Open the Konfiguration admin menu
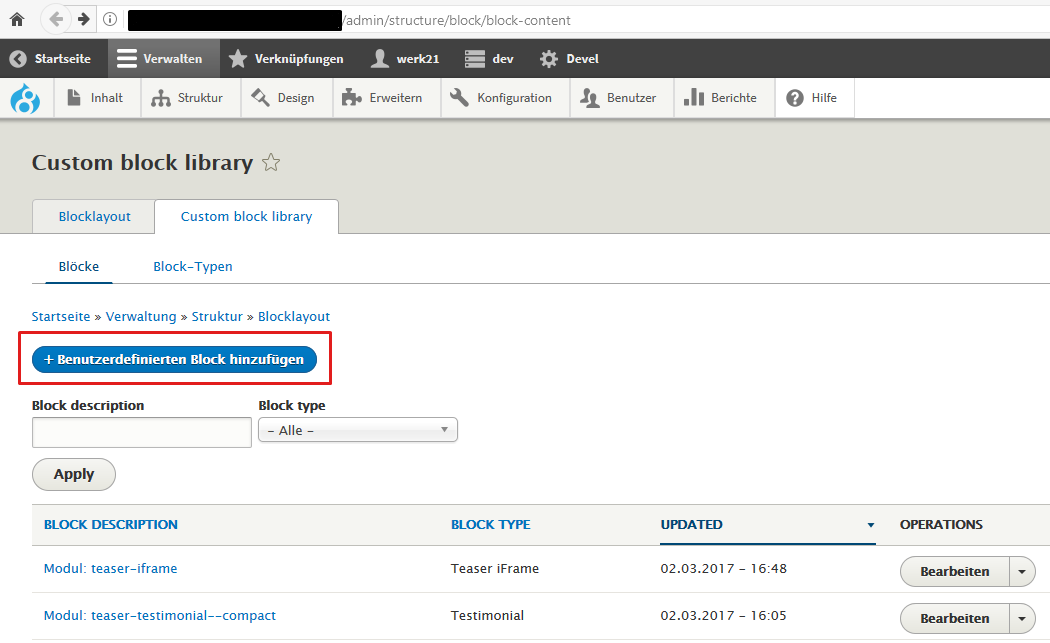 501,98
